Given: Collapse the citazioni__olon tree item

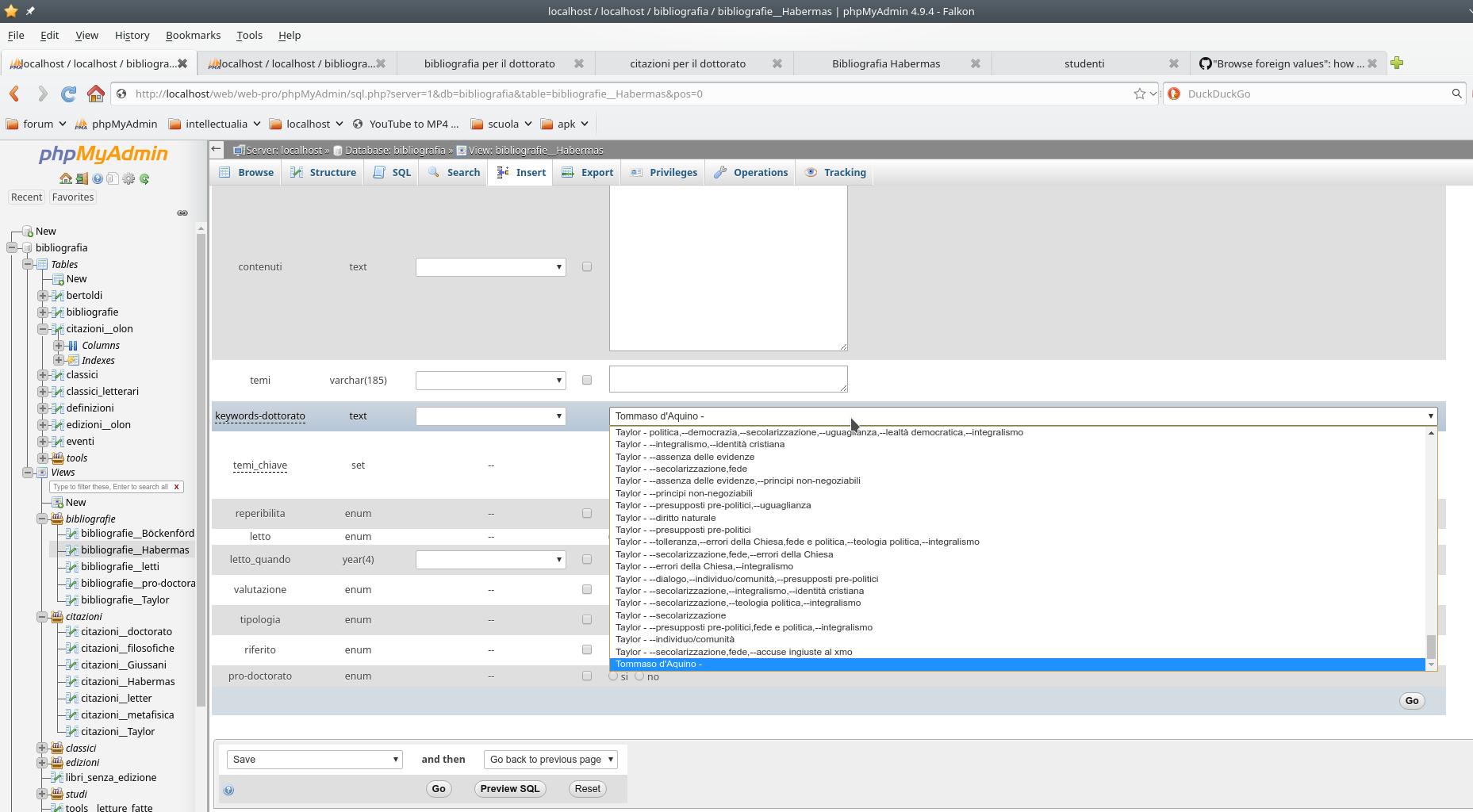Looking at the screenshot, I should (44, 328).
